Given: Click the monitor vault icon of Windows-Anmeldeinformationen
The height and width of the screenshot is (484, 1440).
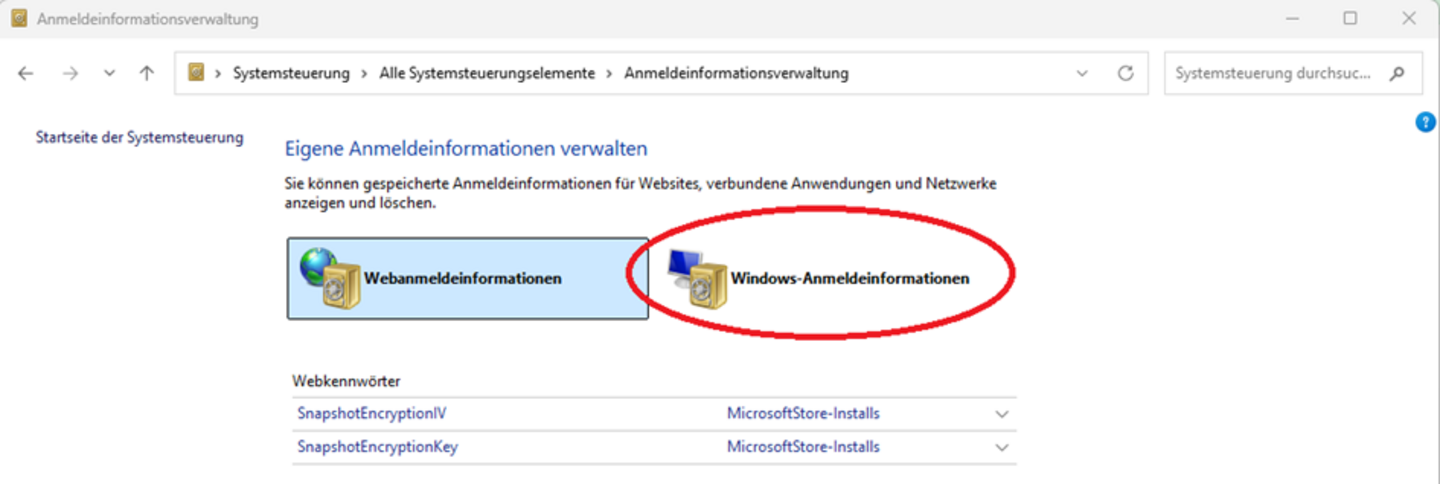Looking at the screenshot, I should (697, 278).
